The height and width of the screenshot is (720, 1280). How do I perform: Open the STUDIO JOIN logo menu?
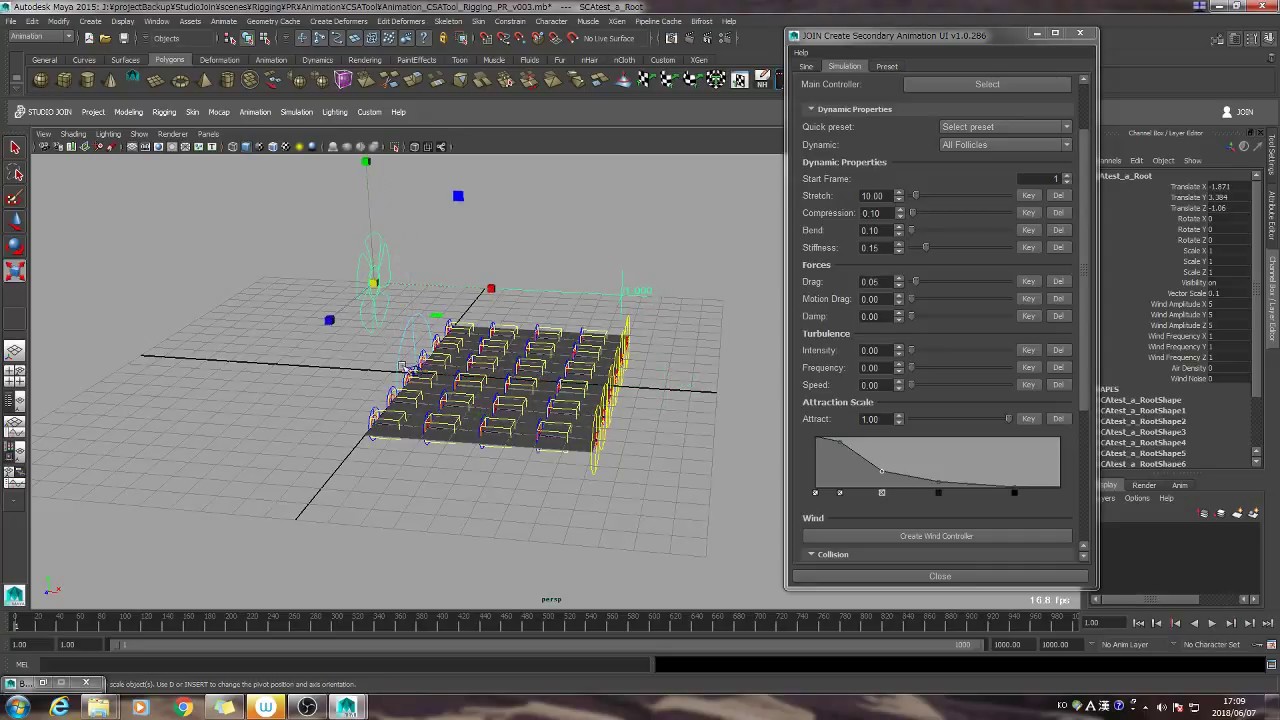(44, 112)
